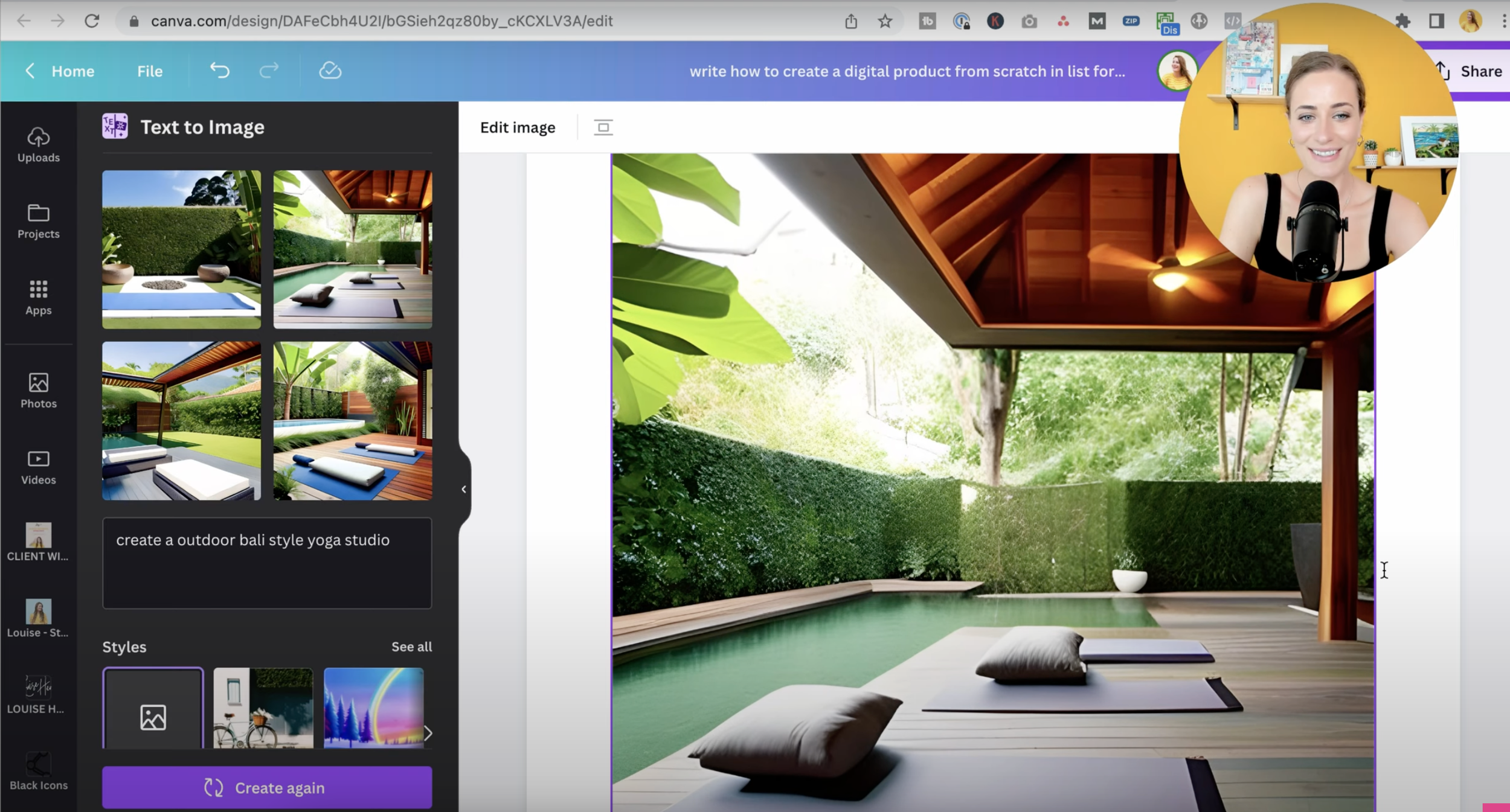Image resolution: width=1510 pixels, height=812 pixels.
Task: Click the Create again button
Action: click(267, 787)
